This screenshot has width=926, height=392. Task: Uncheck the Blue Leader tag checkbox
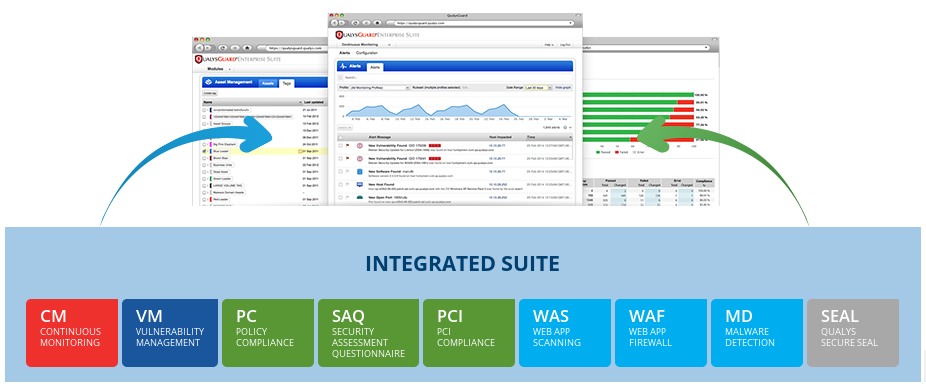tap(204, 151)
